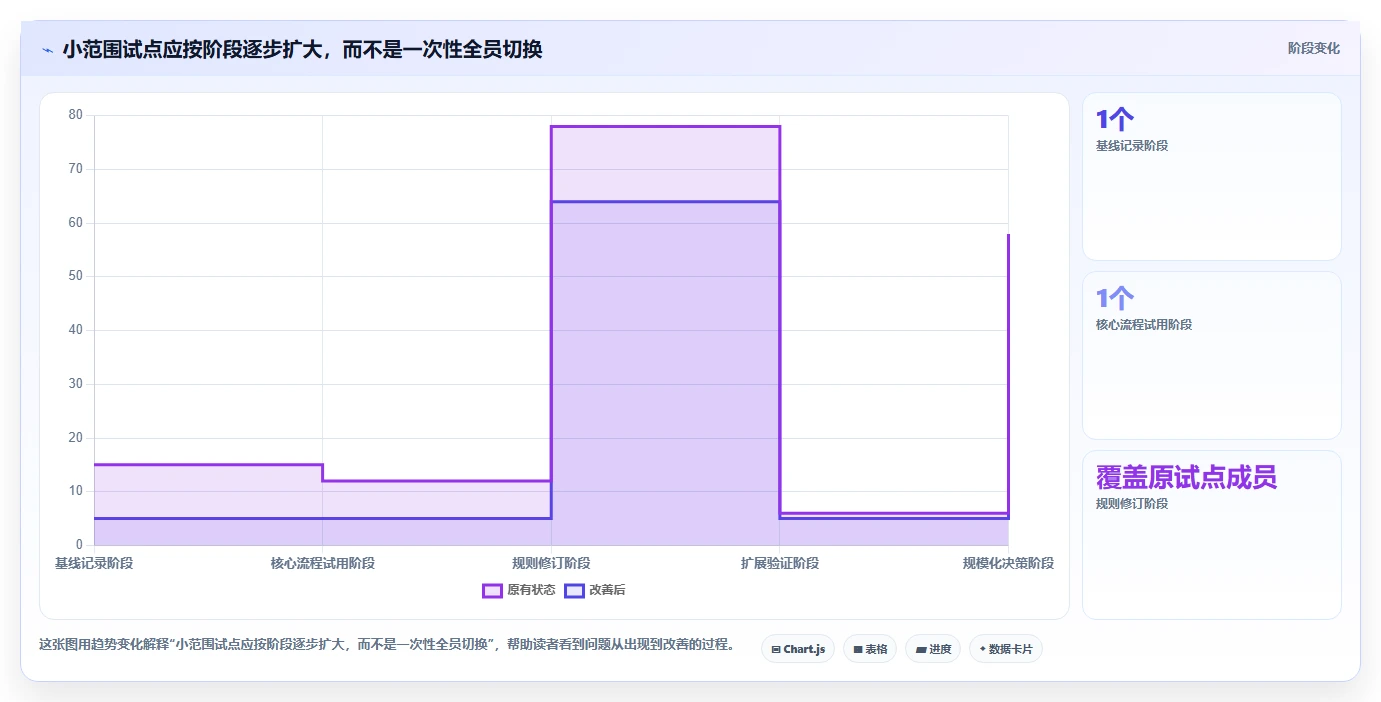Click the 阶段变化 label in header

[1313, 48]
